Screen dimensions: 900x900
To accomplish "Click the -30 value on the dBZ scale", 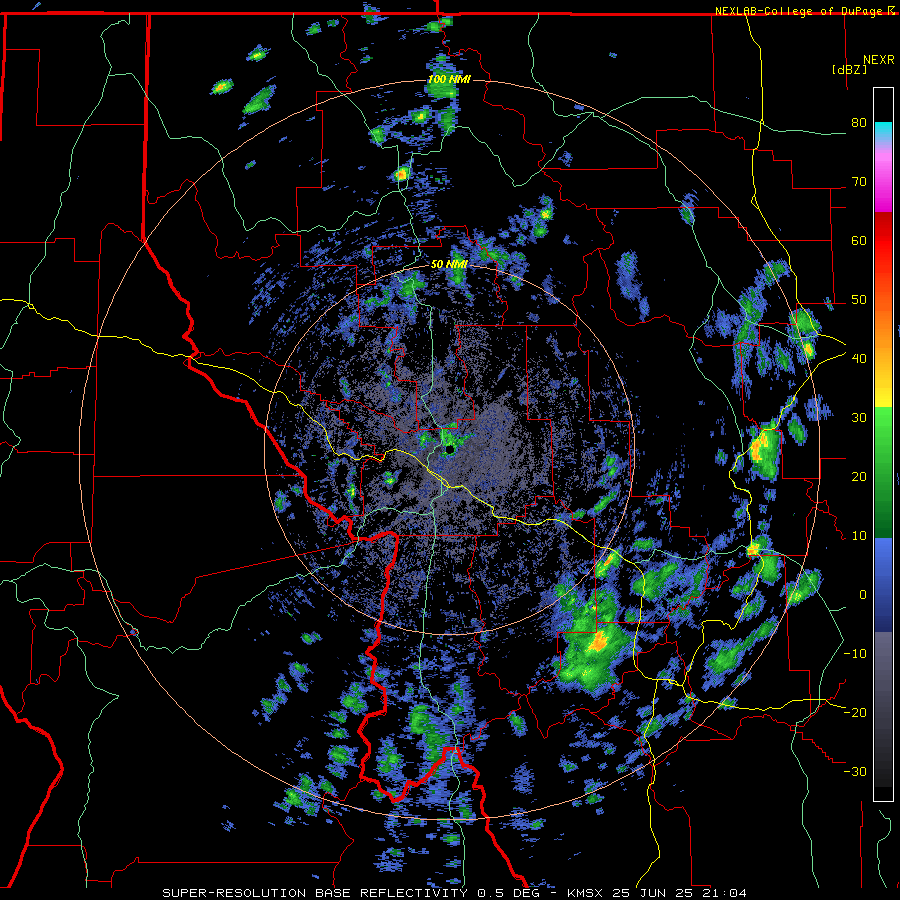I will [855, 771].
